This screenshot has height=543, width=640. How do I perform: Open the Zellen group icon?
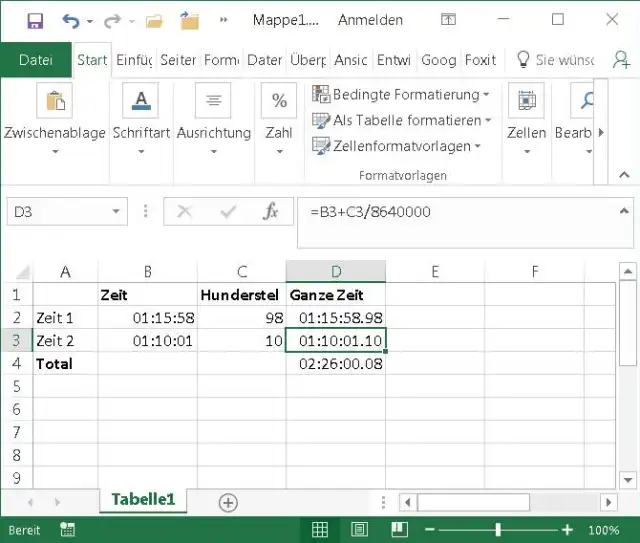[527, 100]
